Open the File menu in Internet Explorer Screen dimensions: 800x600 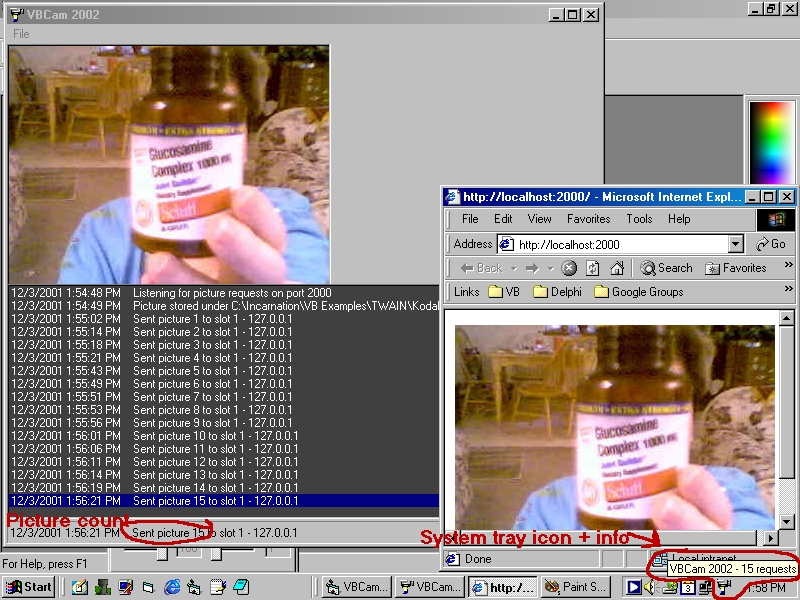pyautogui.click(x=470, y=219)
